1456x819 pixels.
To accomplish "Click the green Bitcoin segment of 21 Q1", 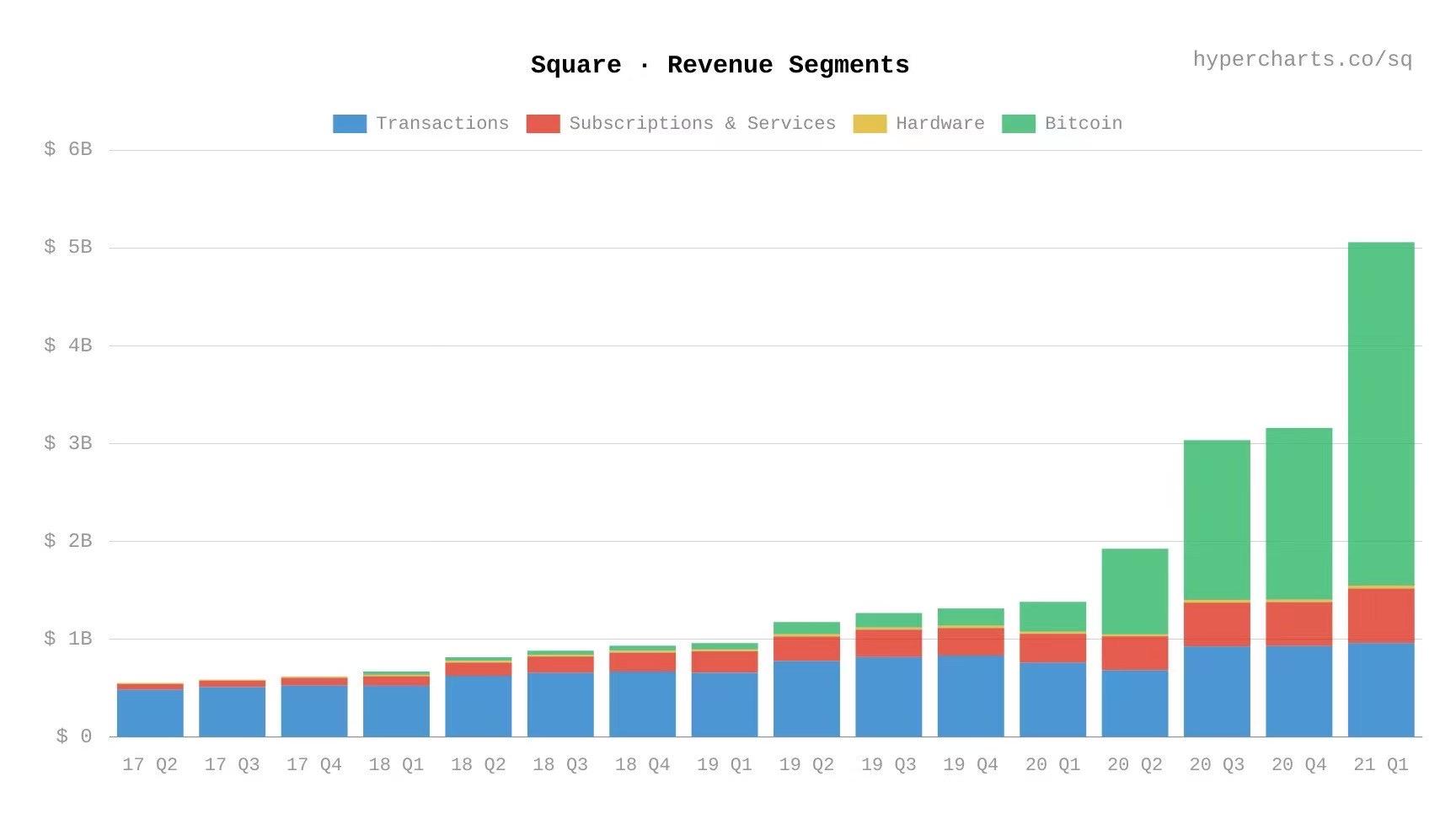I will pos(1381,413).
